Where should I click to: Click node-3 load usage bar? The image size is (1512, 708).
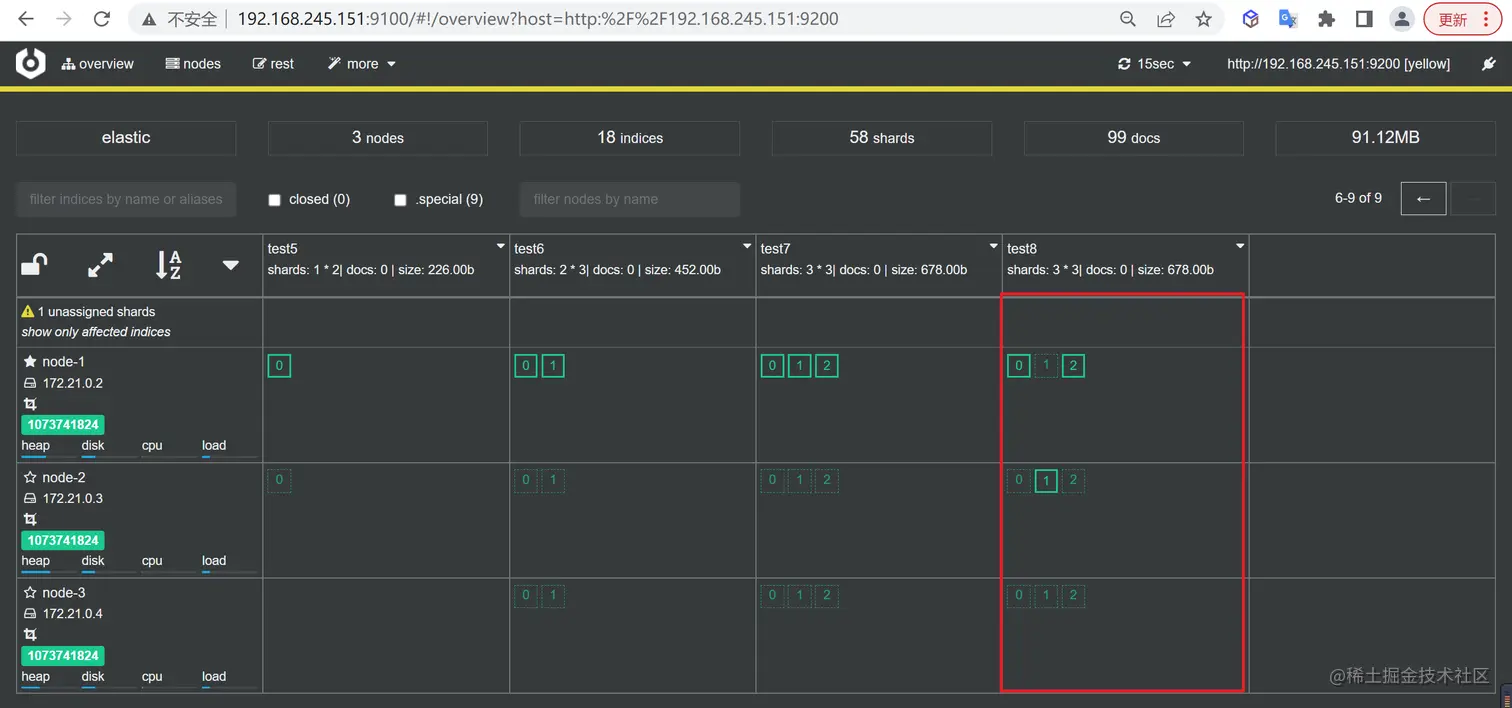(x=229, y=687)
